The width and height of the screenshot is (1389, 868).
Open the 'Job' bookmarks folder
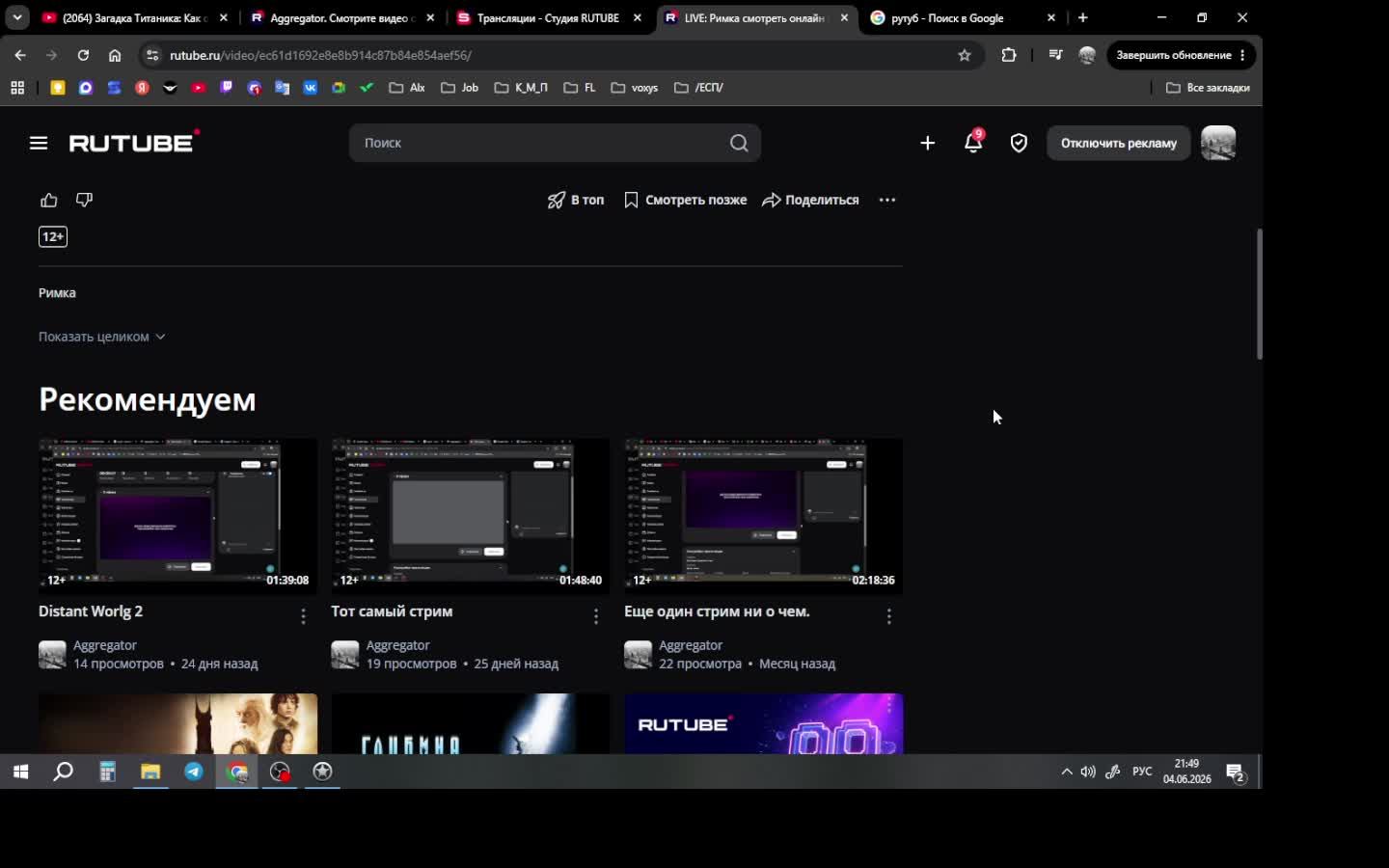460,88
